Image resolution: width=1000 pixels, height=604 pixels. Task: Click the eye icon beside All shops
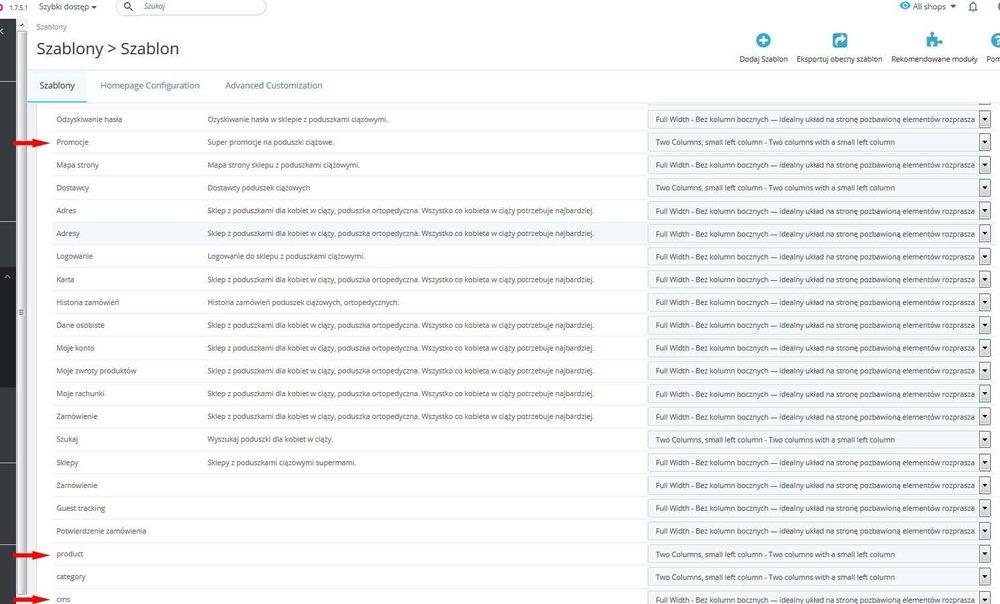click(904, 6)
